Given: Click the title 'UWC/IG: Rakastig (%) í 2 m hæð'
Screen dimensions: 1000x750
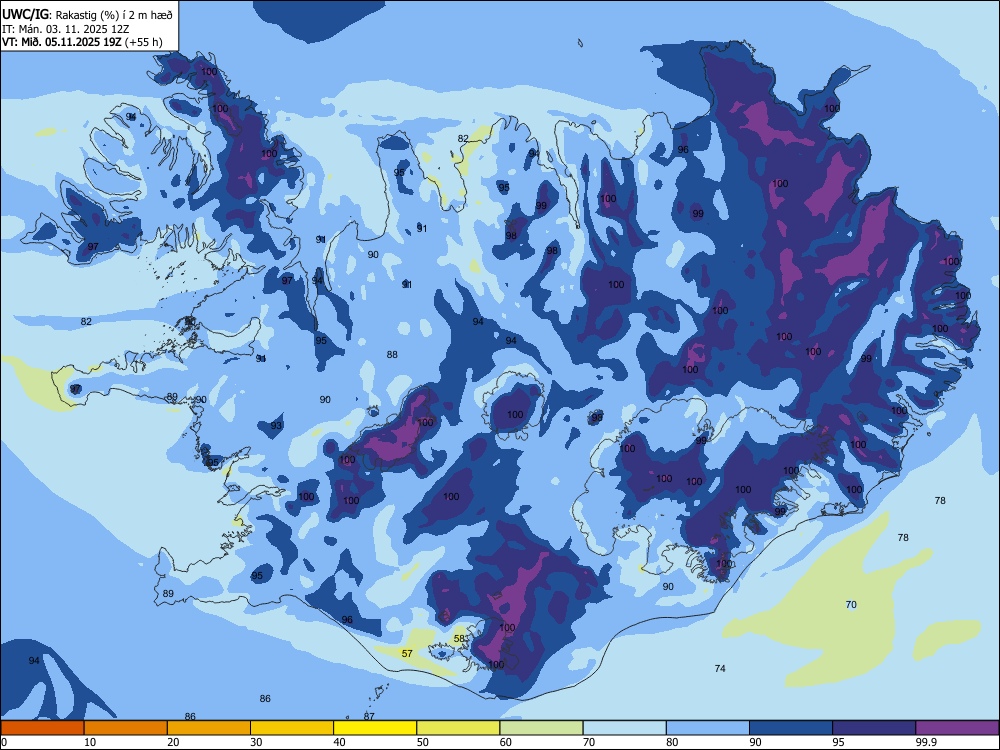Looking at the screenshot, I should click(x=87, y=15).
